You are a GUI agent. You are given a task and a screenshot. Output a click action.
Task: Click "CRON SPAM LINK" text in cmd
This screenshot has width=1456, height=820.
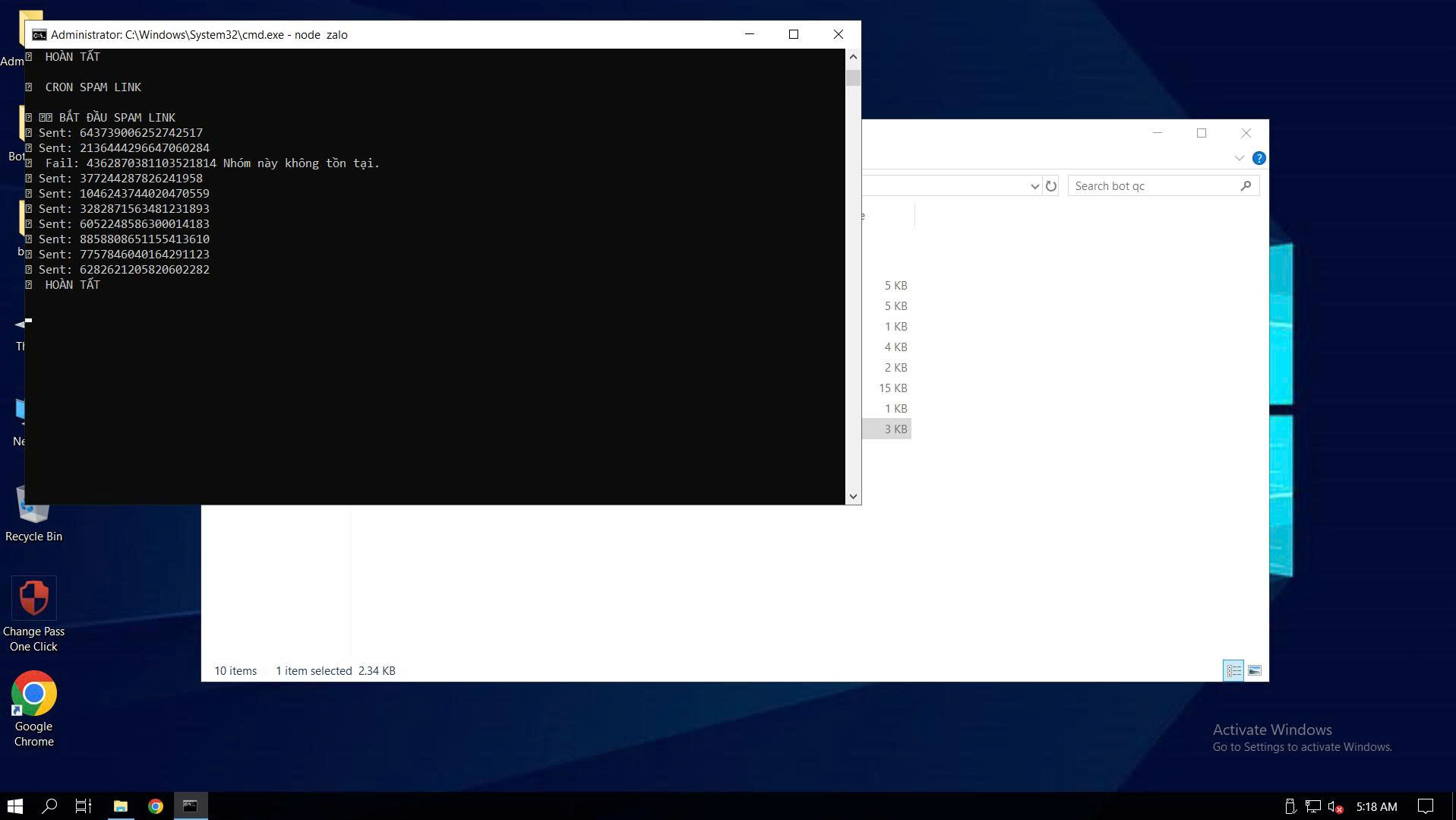[x=93, y=87]
